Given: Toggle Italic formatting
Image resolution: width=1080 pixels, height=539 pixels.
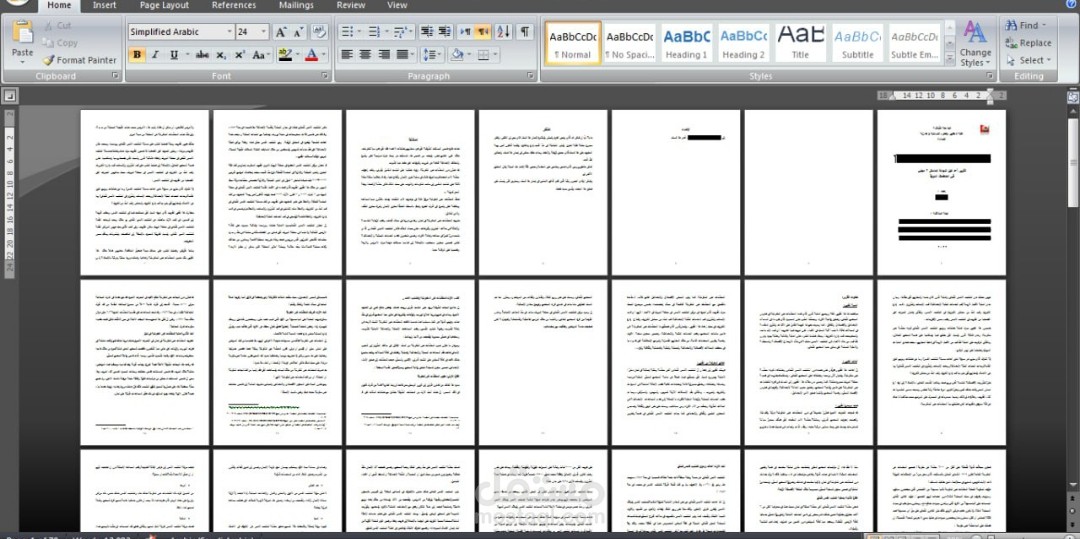Looking at the screenshot, I should [x=155, y=54].
